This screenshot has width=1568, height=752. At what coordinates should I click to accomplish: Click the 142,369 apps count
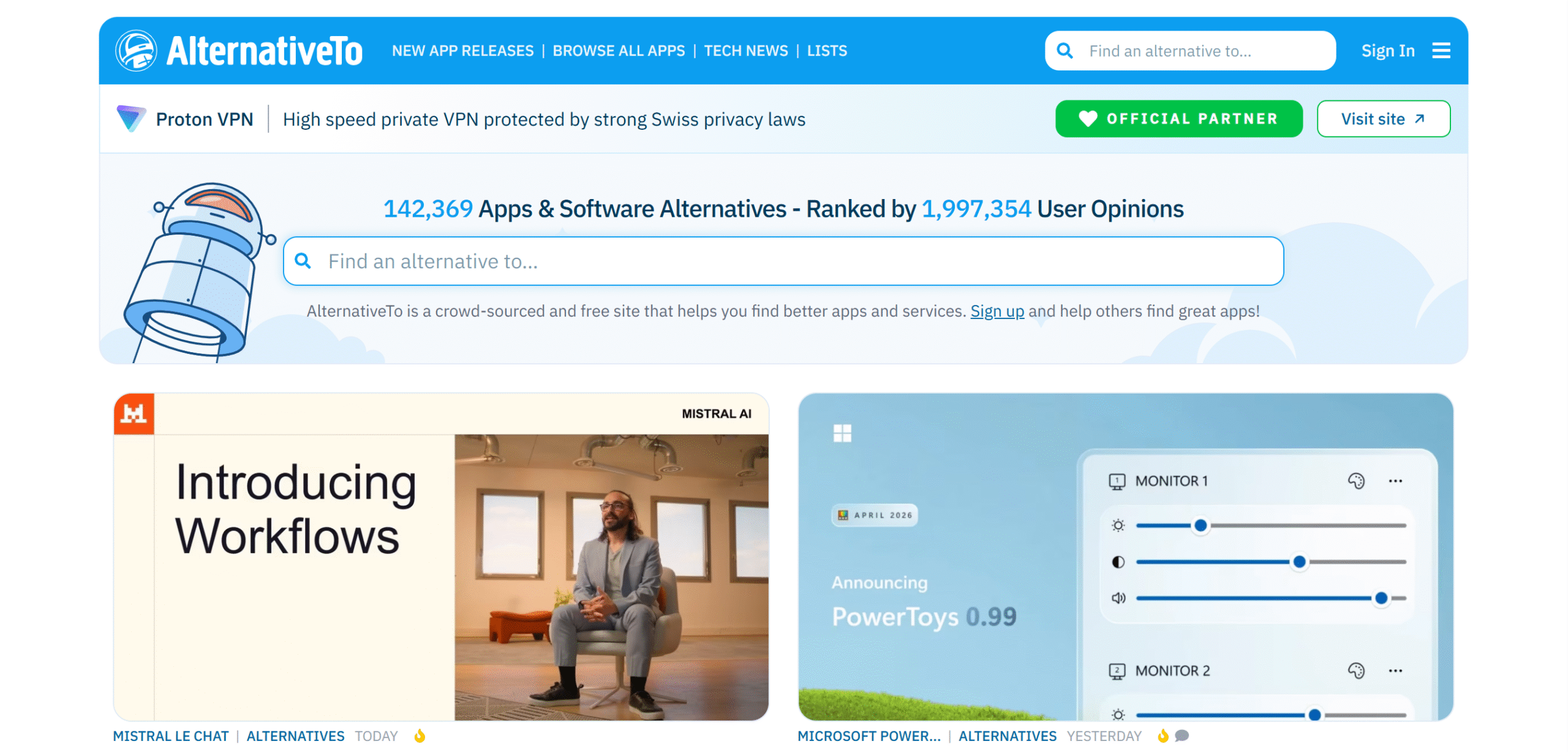[428, 209]
